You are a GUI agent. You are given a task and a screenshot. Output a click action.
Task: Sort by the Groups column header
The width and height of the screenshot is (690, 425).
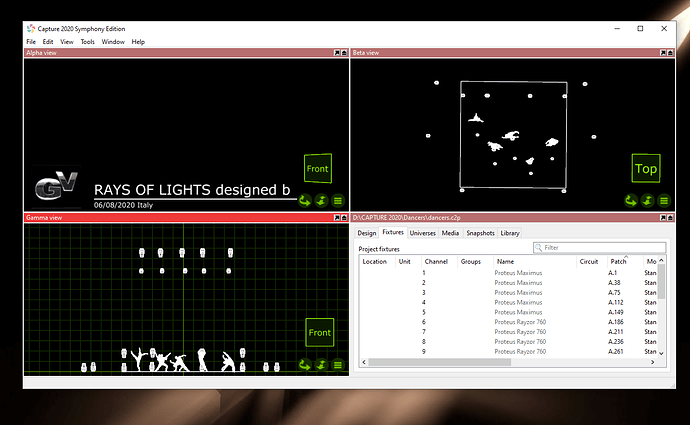[x=475, y=261]
